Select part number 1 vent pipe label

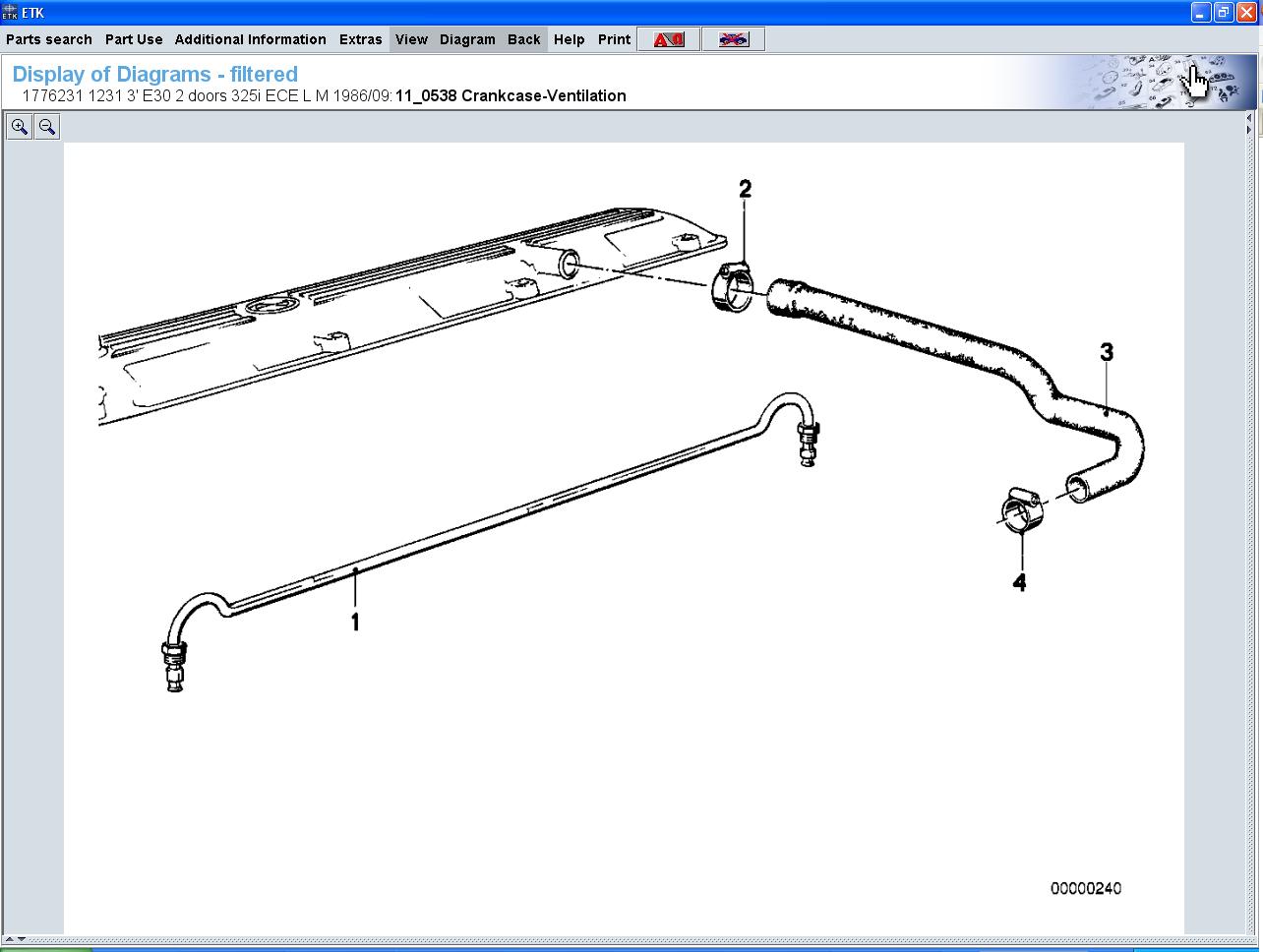(355, 623)
